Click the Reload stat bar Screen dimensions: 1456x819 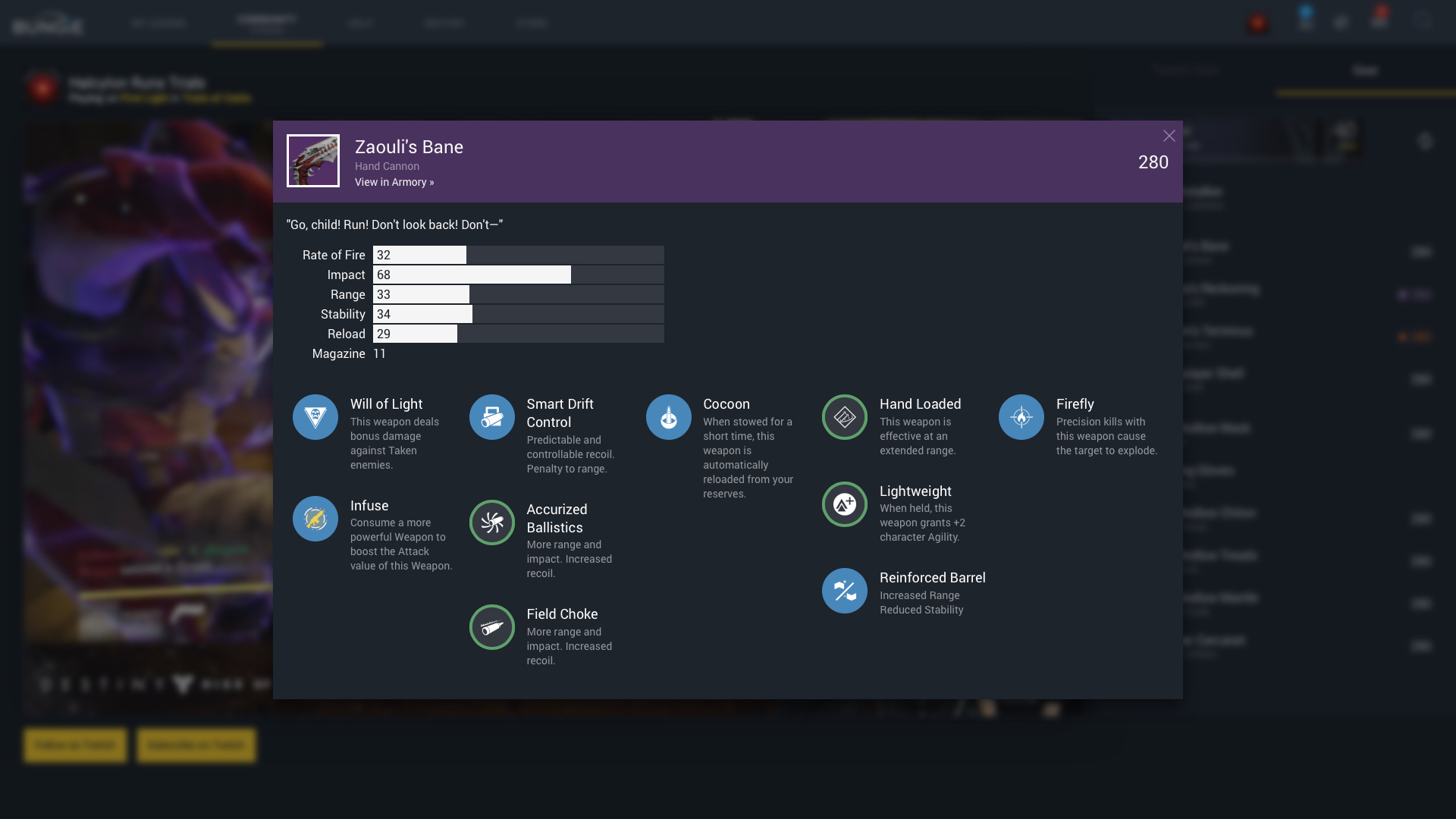[518, 334]
